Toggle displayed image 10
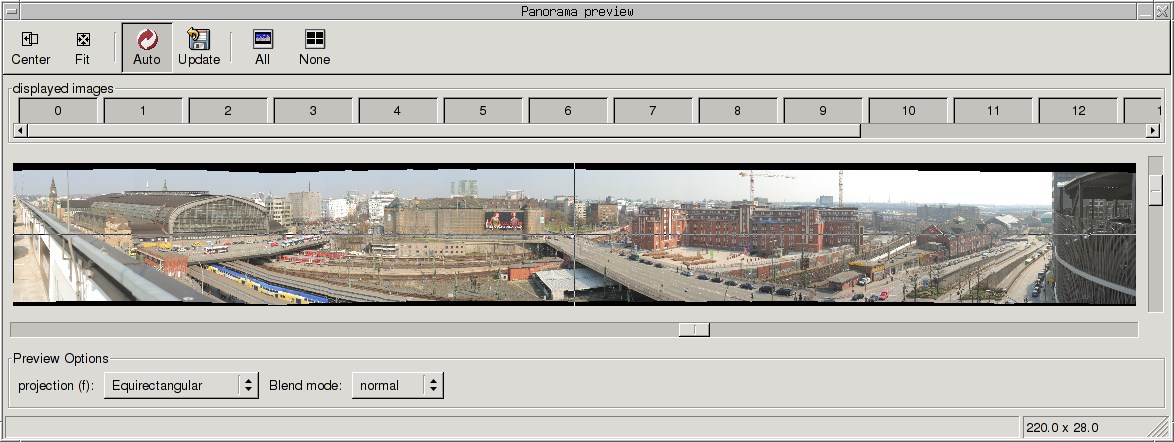 (907, 110)
